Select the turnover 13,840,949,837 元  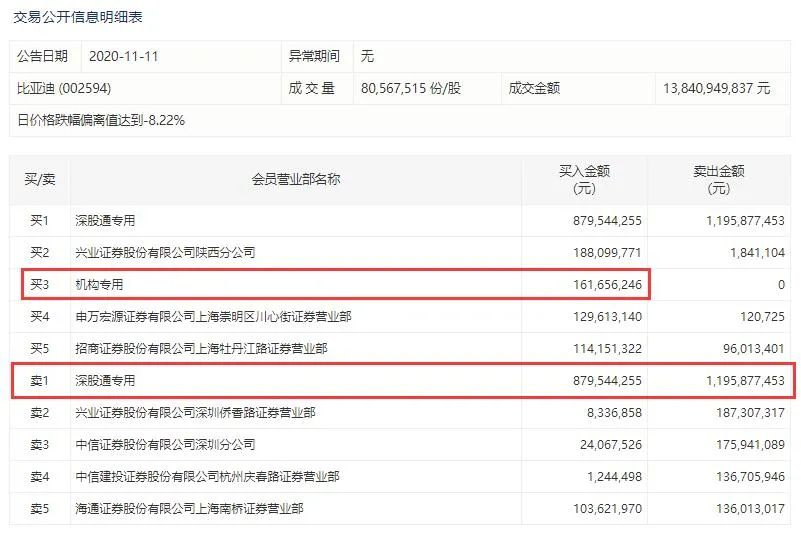716,88
